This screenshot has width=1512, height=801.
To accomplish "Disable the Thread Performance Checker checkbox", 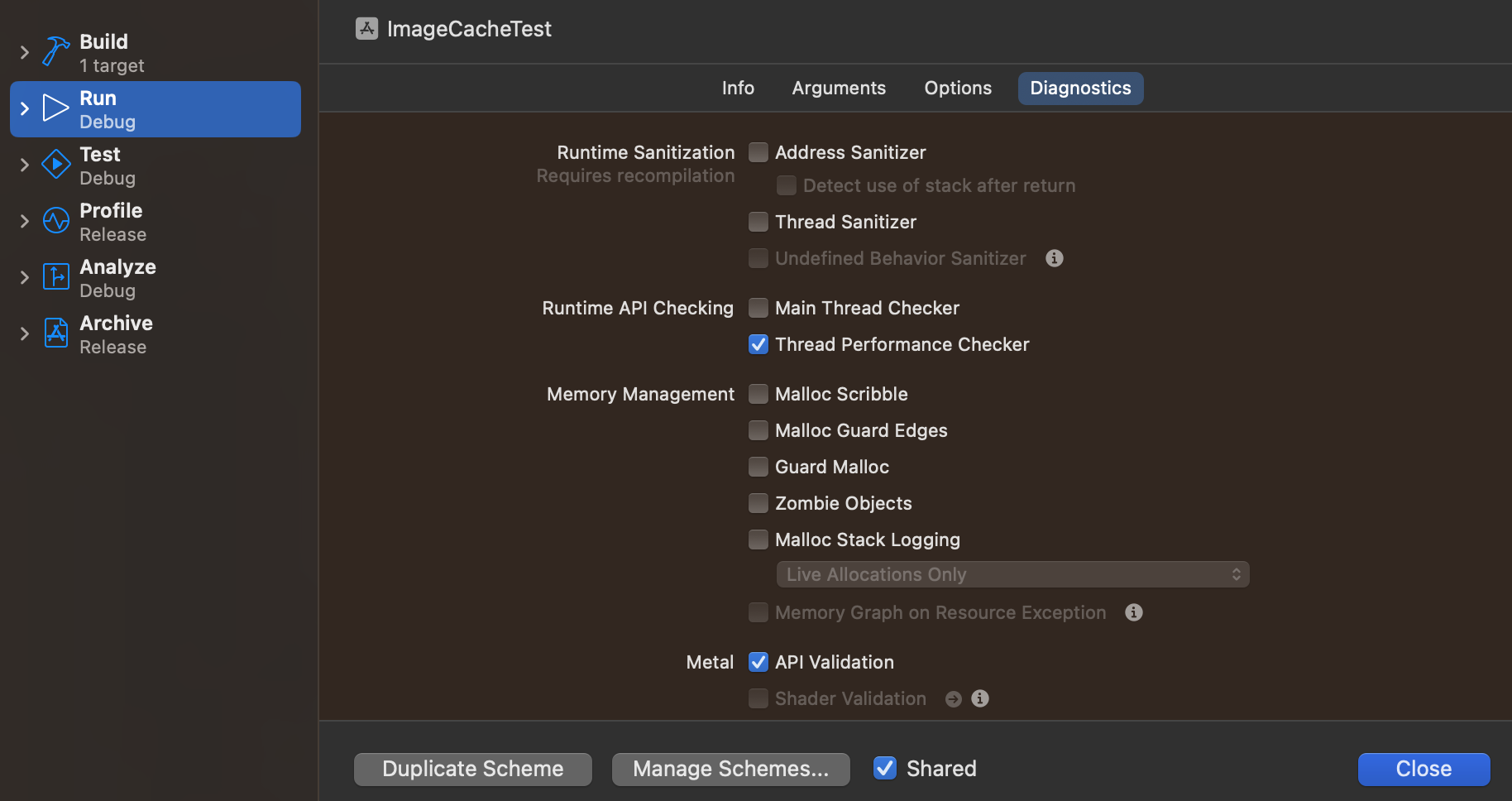I will [x=758, y=344].
